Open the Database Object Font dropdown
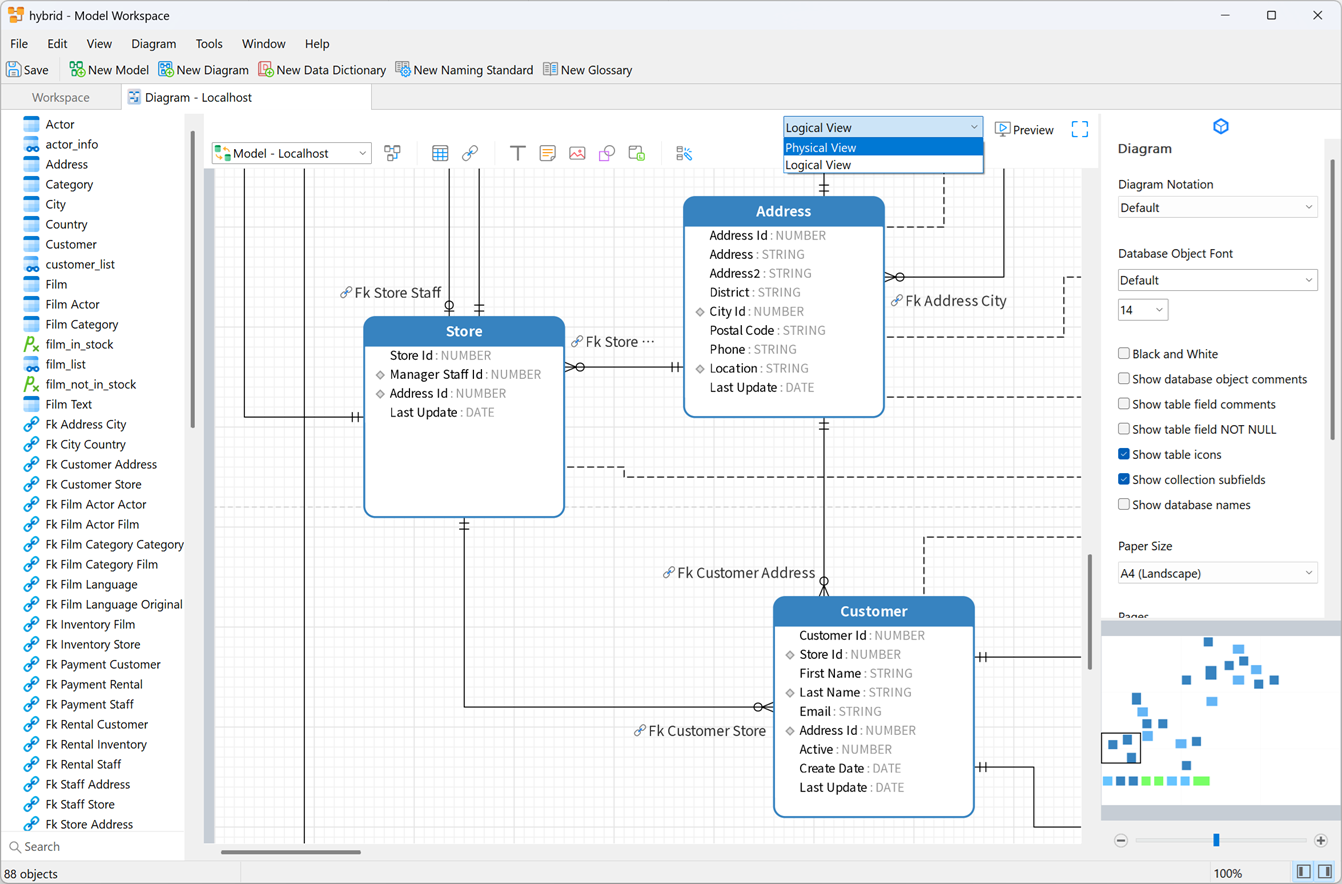Image resolution: width=1342 pixels, height=884 pixels. click(1217, 281)
